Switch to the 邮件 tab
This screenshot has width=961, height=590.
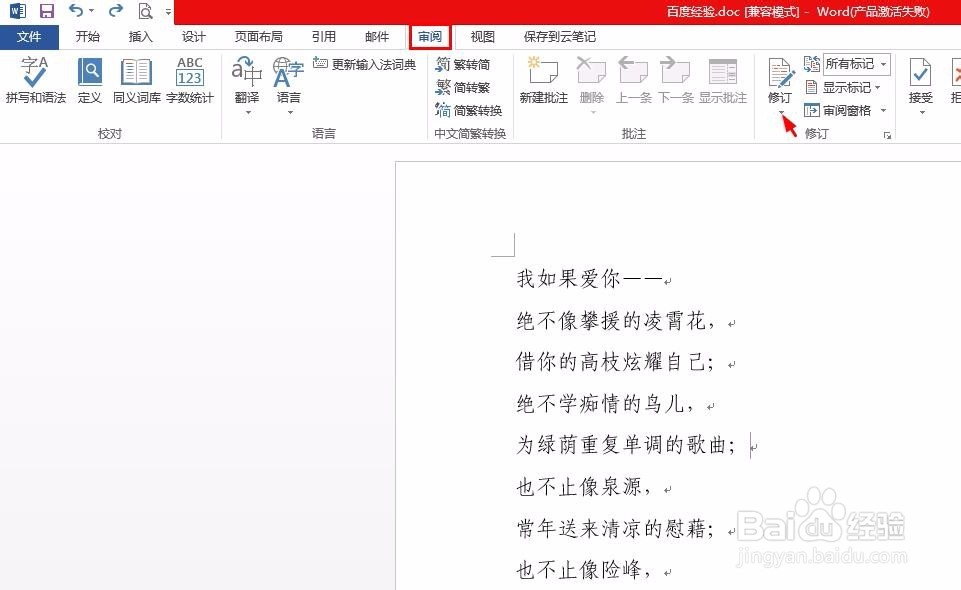tap(377, 37)
